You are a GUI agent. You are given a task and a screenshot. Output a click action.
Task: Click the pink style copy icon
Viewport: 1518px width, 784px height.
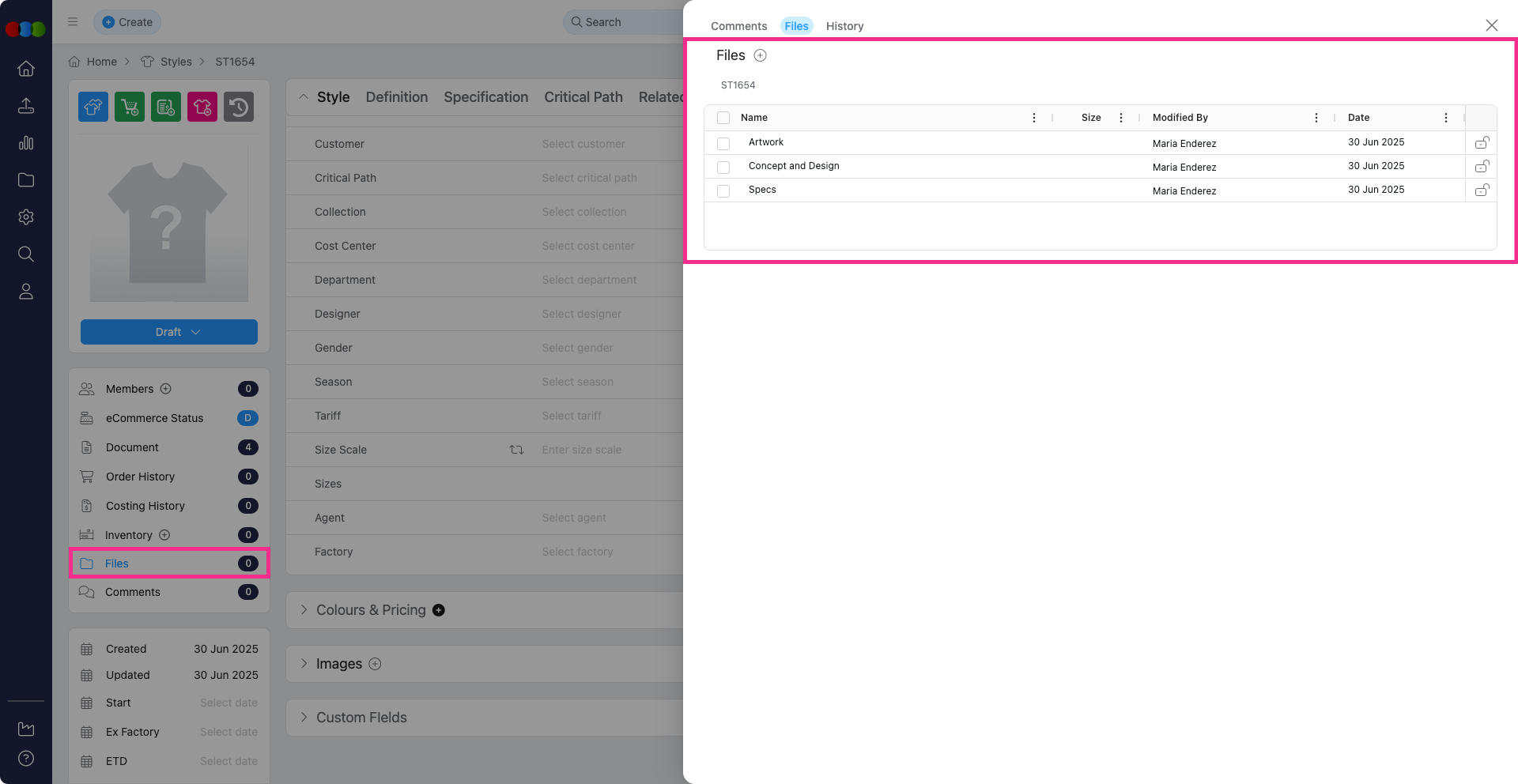(202, 107)
